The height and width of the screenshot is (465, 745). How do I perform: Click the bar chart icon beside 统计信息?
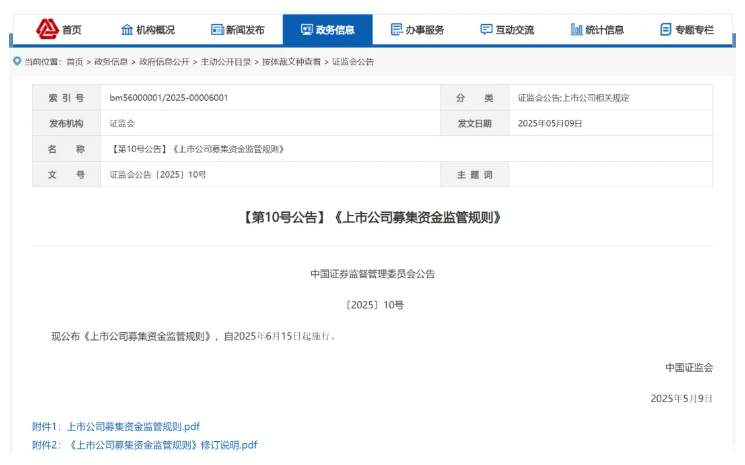coord(576,30)
